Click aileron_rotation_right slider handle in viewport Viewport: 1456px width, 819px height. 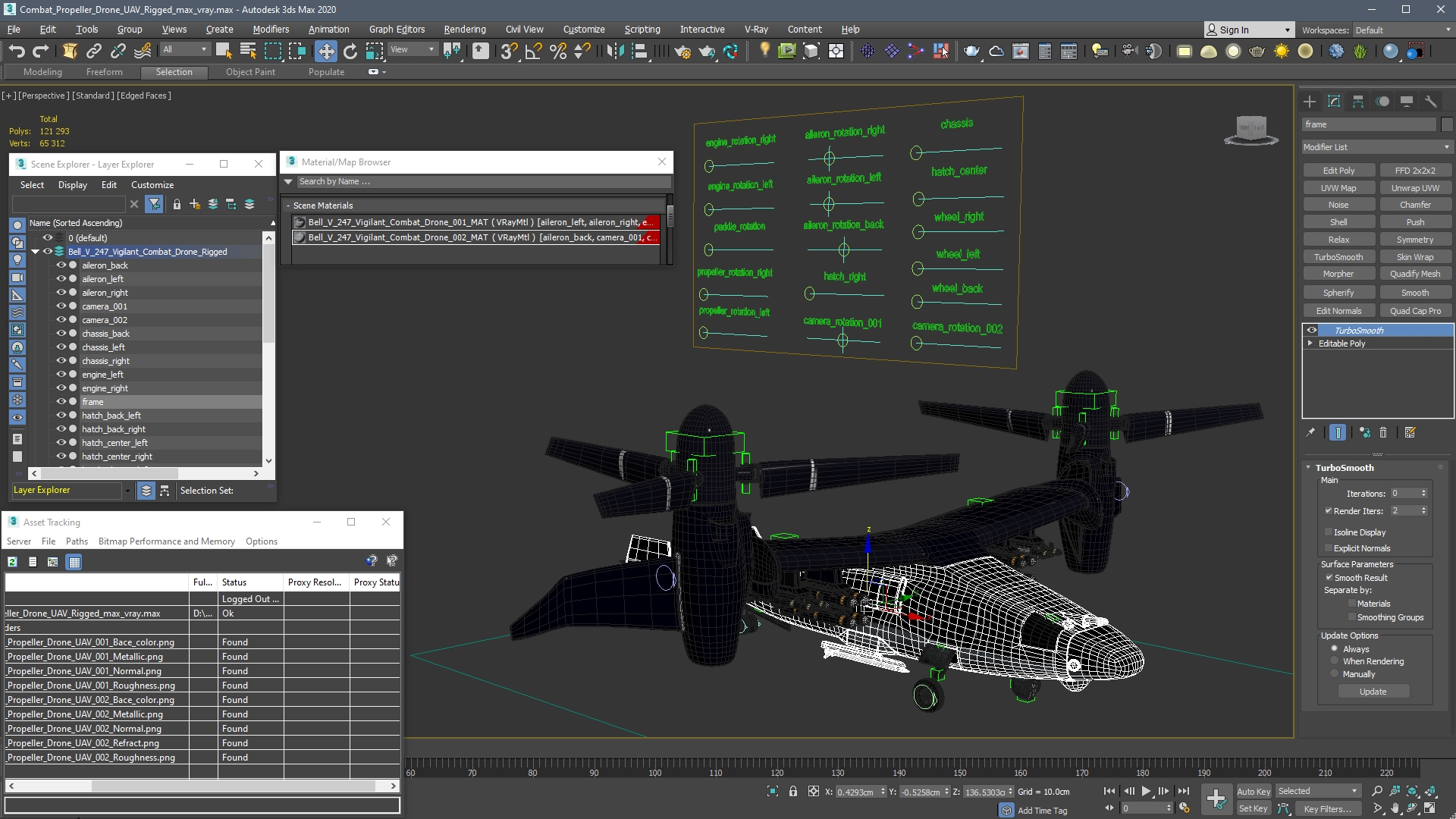pyautogui.click(x=829, y=158)
